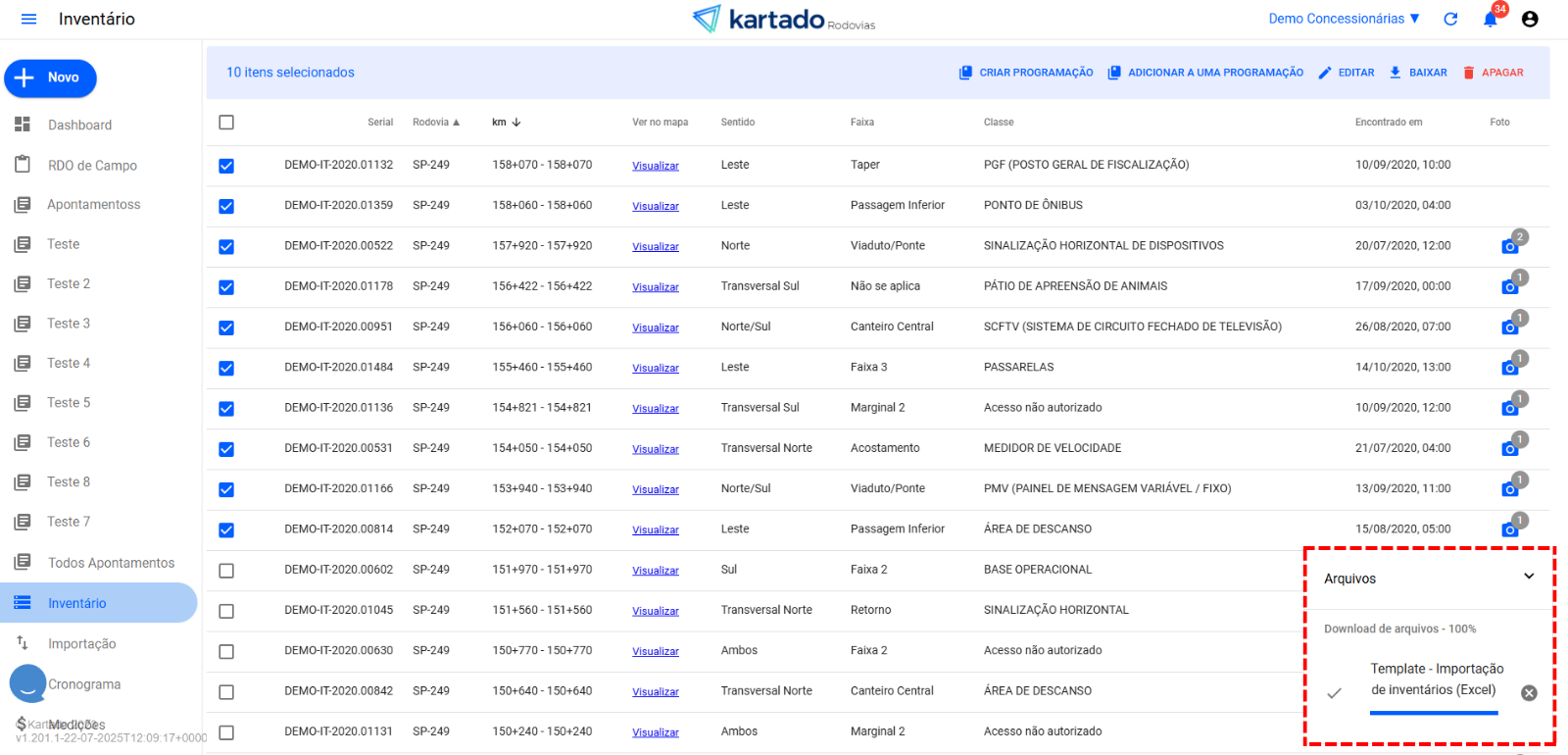
Task: Open photo camera icon for DEMO-IT-2020.00522
Action: pos(1509,246)
